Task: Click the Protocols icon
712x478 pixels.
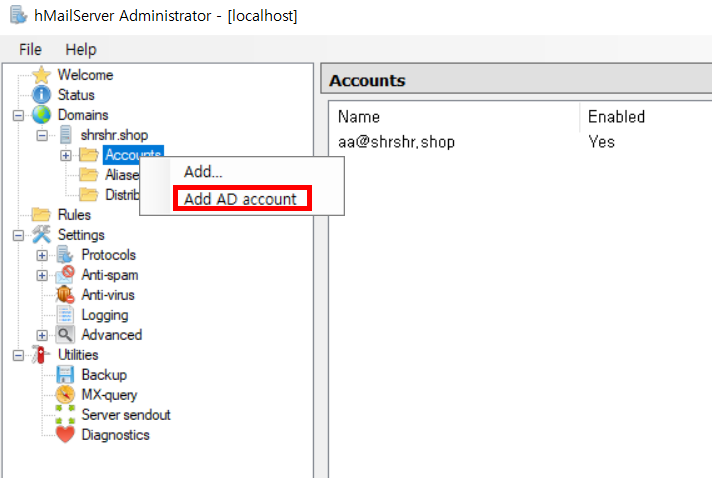Action: tap(65, 255)
